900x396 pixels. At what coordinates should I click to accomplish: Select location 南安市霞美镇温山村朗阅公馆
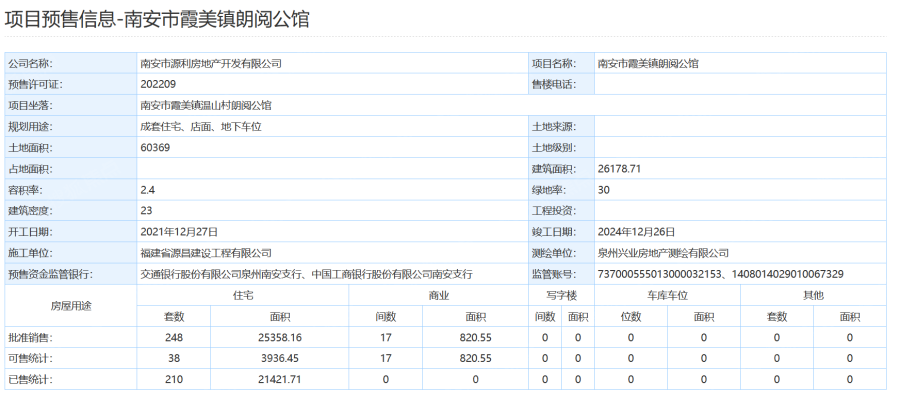pyautogui.click(x=205, y=106)
